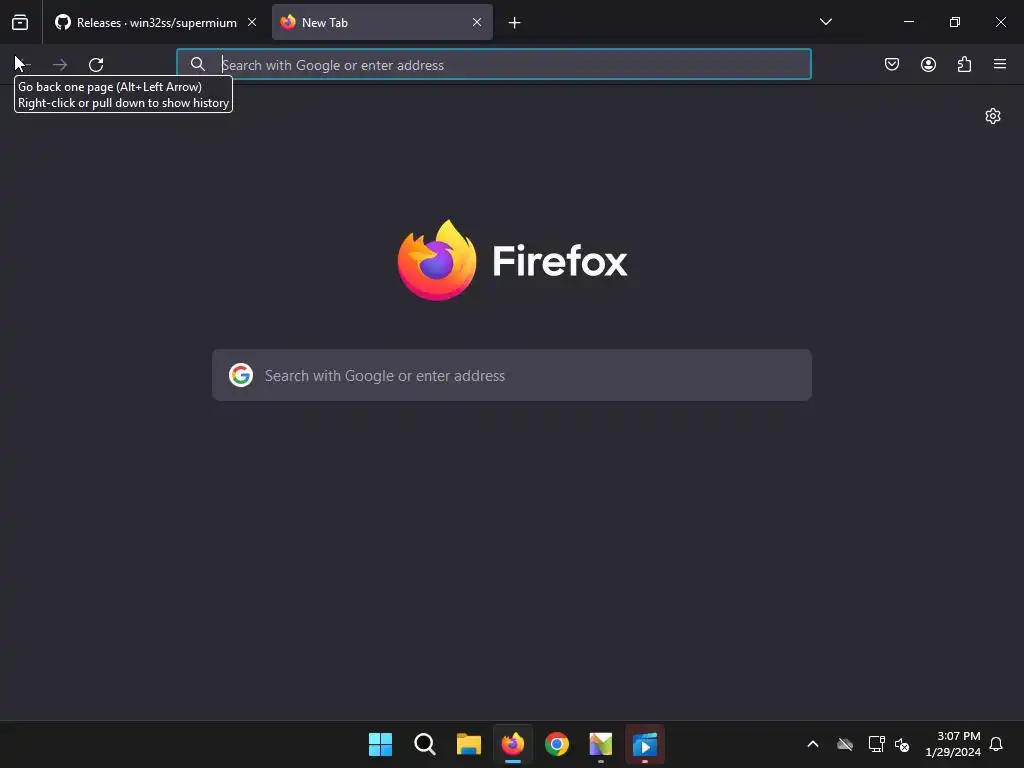Click the muted volume tray icon
Screen dimensions: 1024x768
tap(902, 744)
